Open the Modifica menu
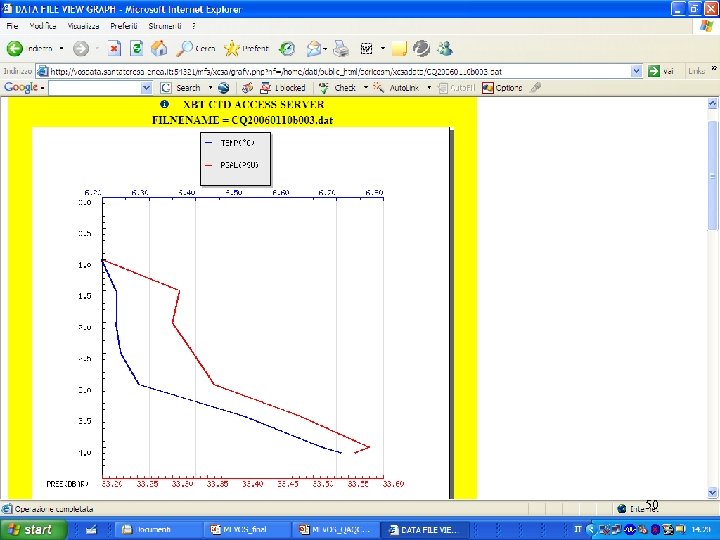 43,25
